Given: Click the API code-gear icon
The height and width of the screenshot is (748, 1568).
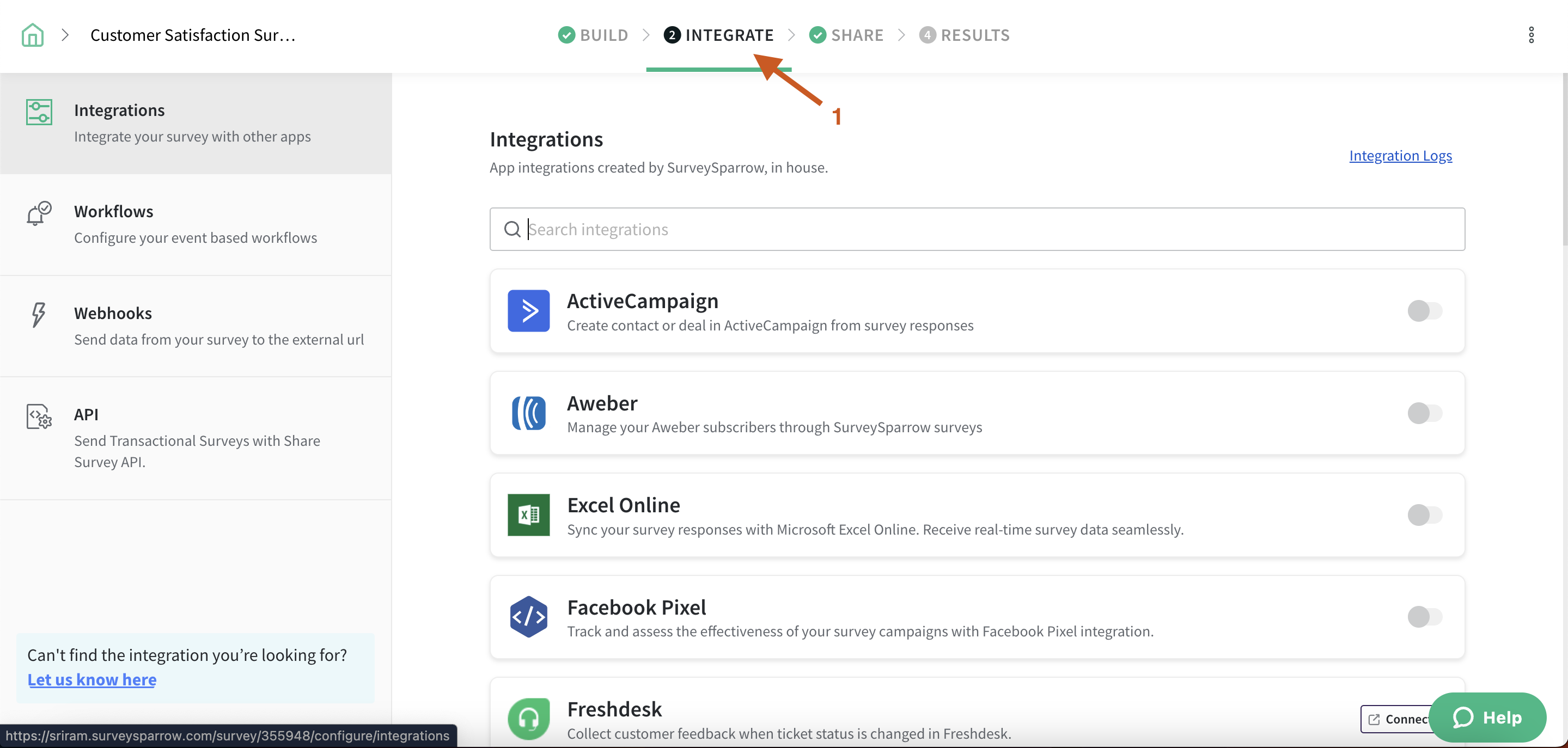Looking at the screenshot, I should (39, 416).
